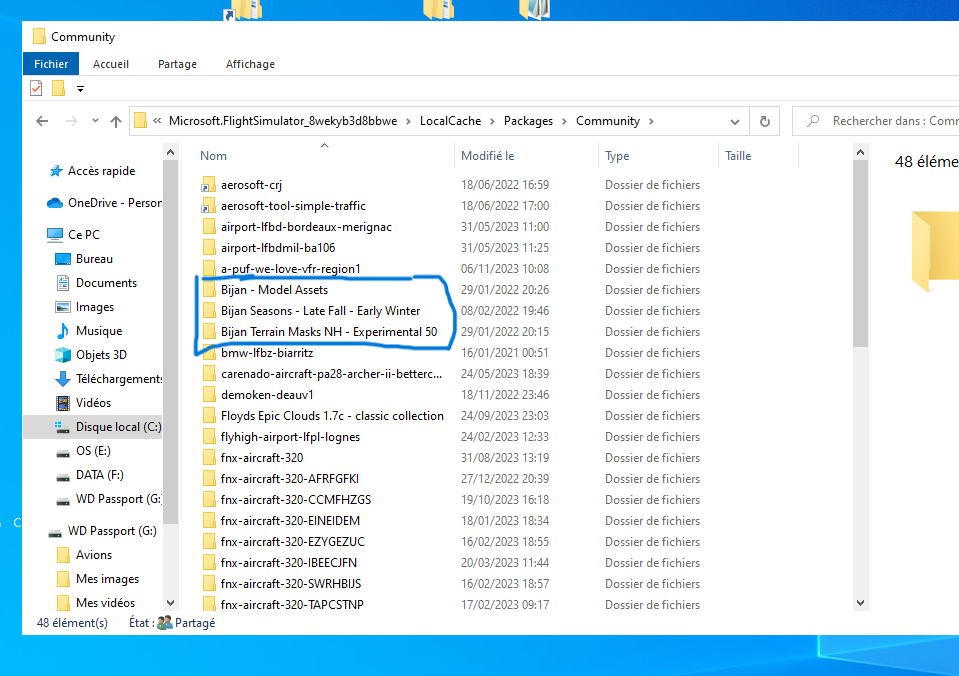The width and height of the screenshot is (959, 676).
Task: Expand the LocalCache breadcrumb arrow
Action: click(492, 121)
